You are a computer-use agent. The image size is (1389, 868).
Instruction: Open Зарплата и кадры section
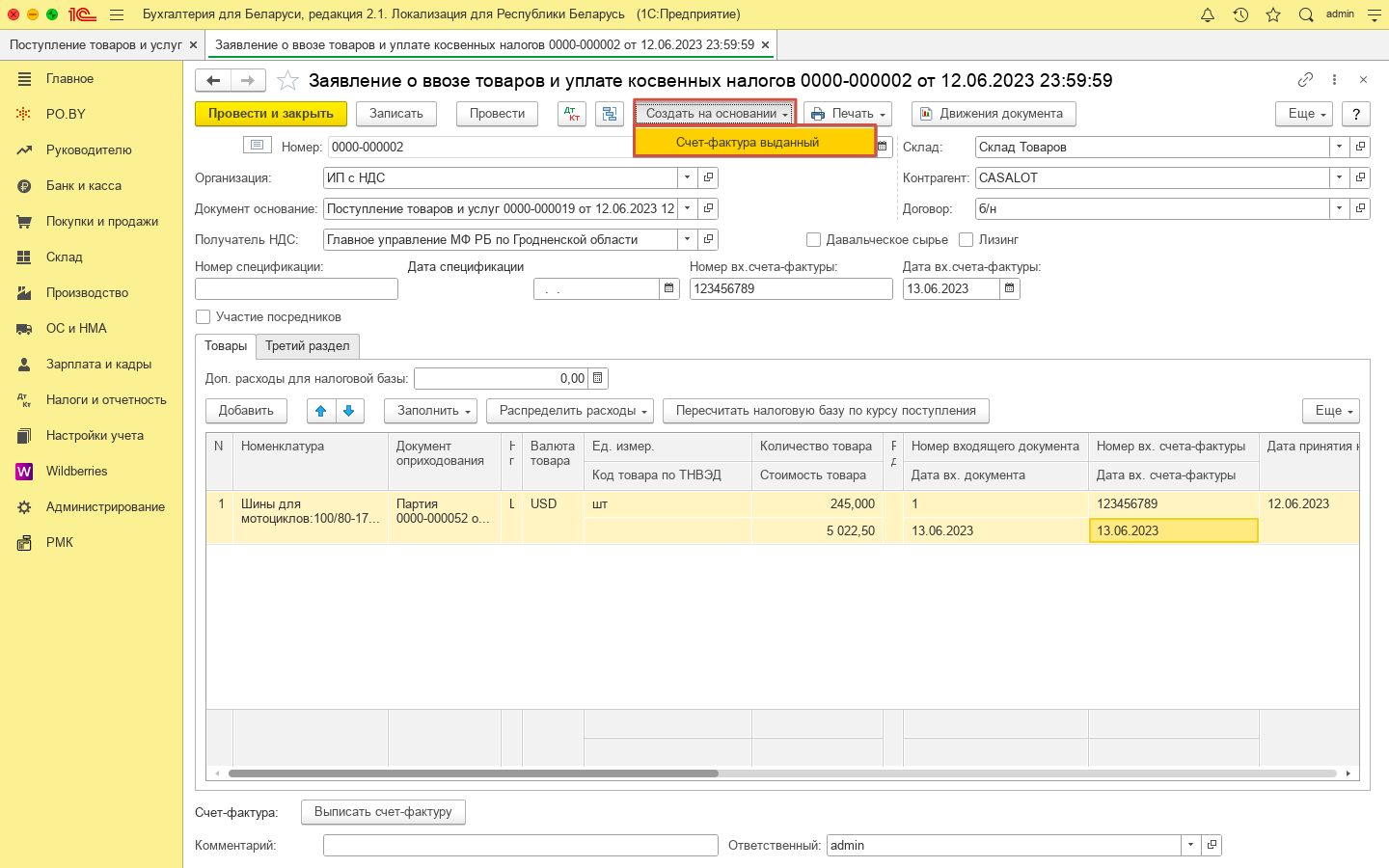tap(98, 365)
